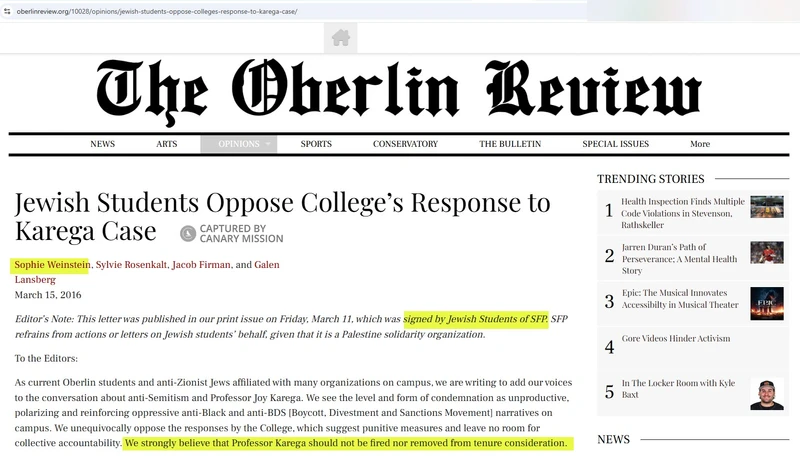Open thumbnail of Kyle Baxt portrait
The height and width of the screenshot is (456, 800).
(766, 394)
